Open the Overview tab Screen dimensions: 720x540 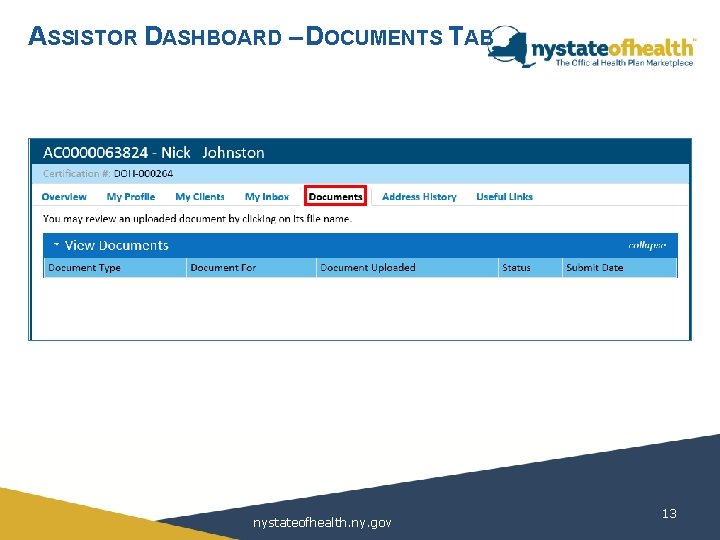[x=64, y=197]
